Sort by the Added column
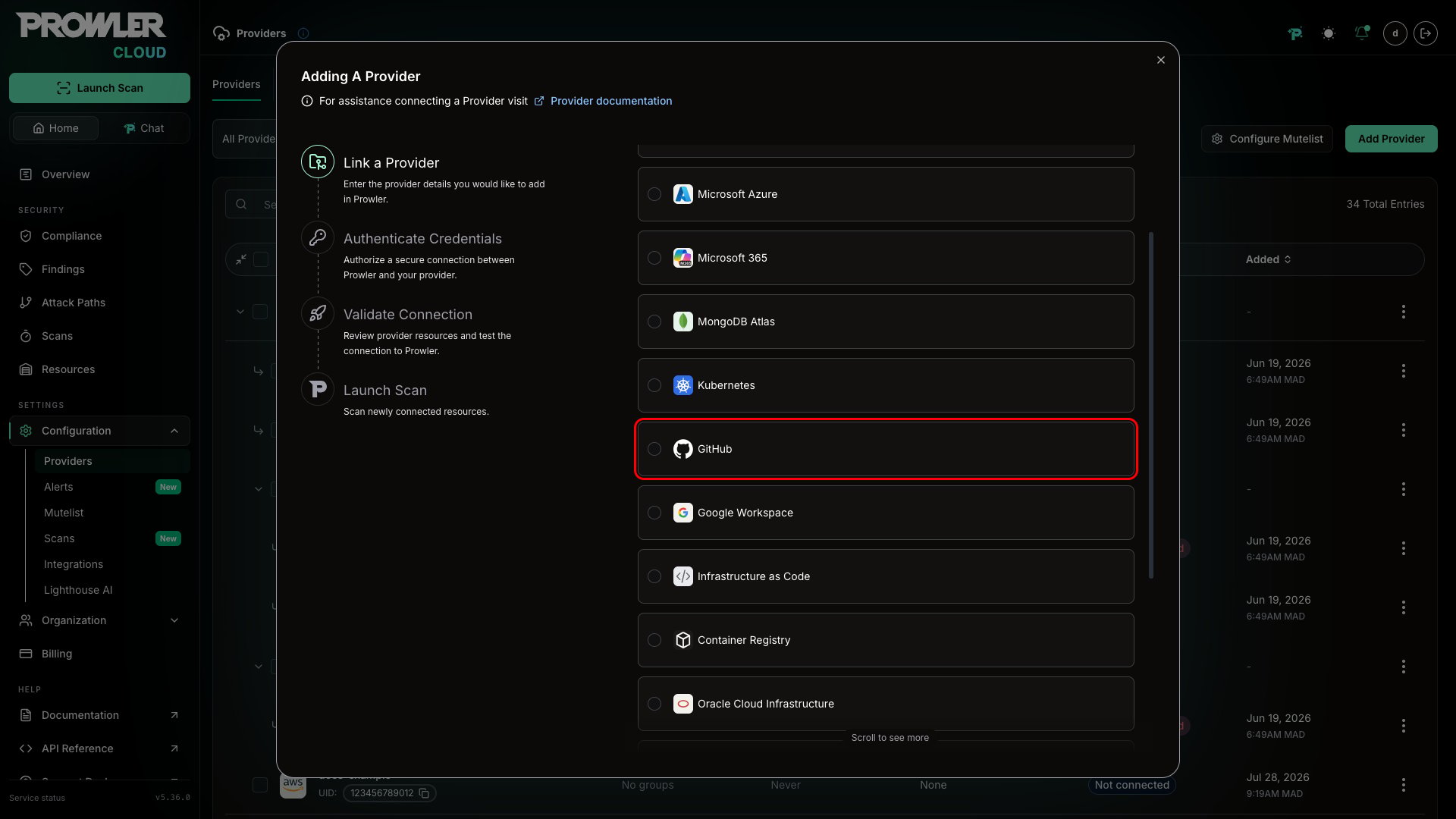 tap(1268, 259)
